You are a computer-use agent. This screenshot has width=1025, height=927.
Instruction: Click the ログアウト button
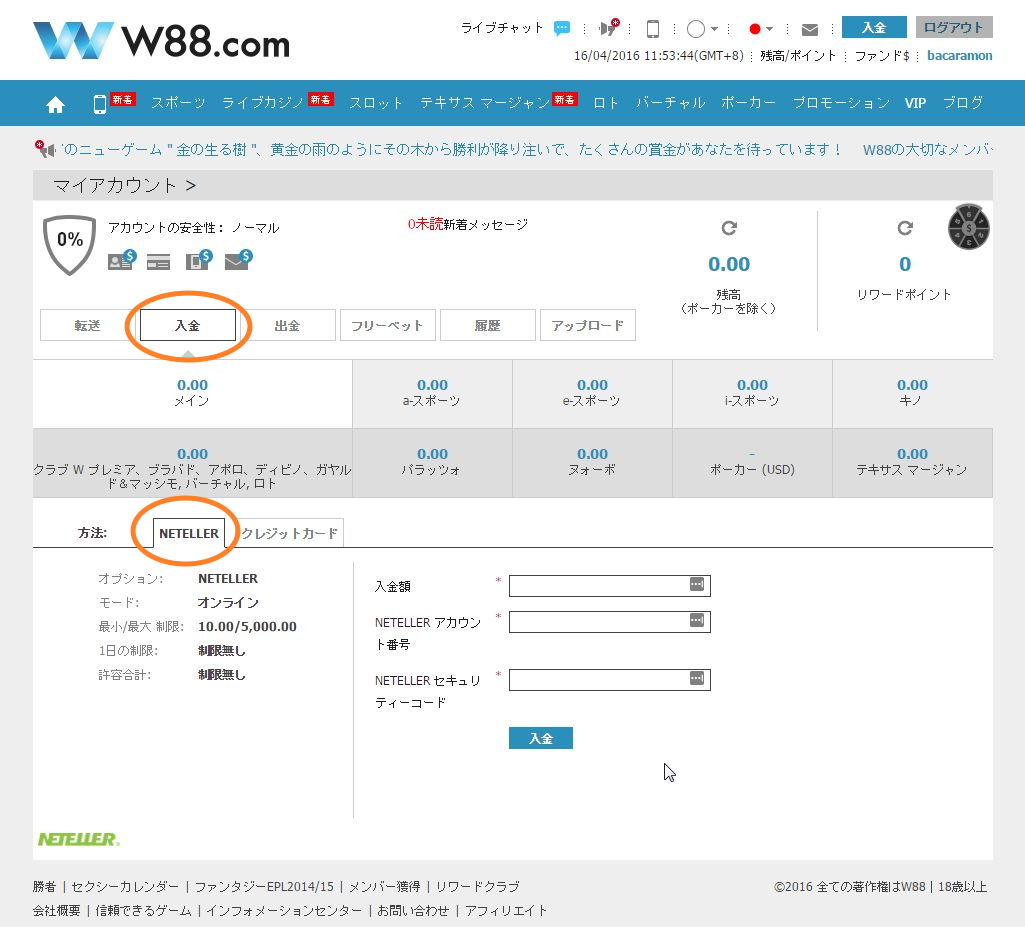[954, 27]
